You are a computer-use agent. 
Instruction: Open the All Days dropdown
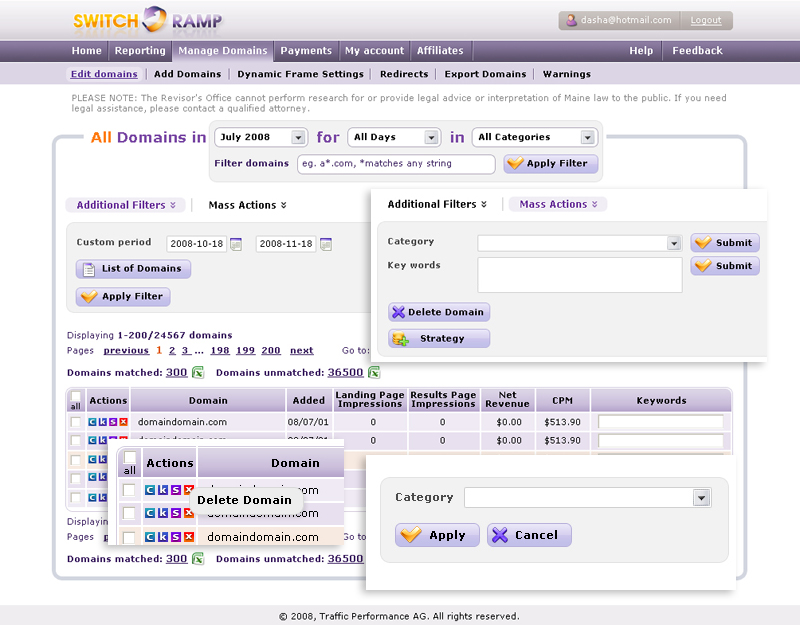pyautogui.click(x=394, y=137)
